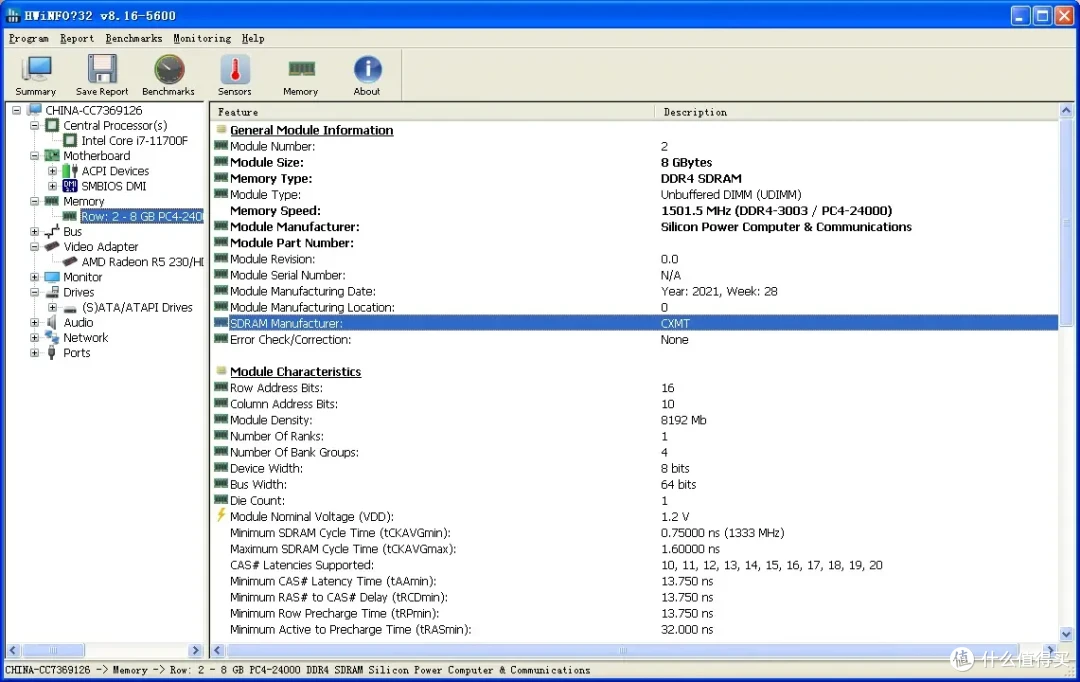Screen dimensions: 1080x682
Task: Click the Video Adapter card icon
Action: [x=52, y=246]
